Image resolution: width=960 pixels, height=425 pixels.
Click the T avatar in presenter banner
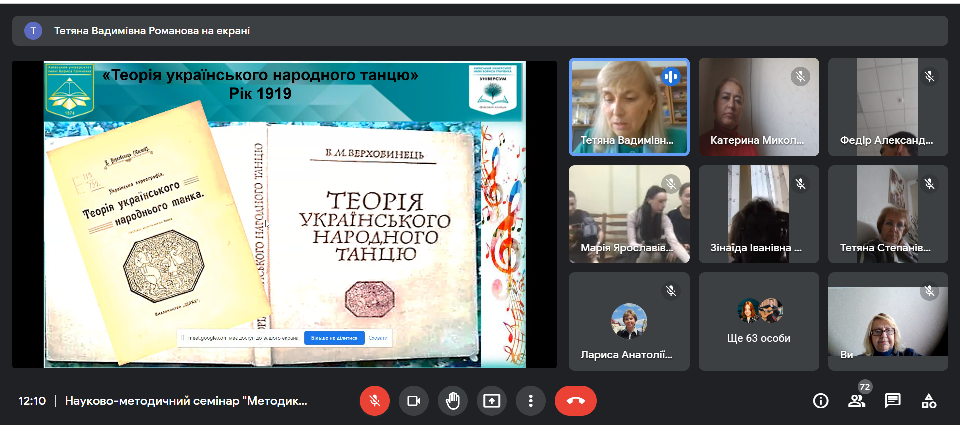point(33,31)
